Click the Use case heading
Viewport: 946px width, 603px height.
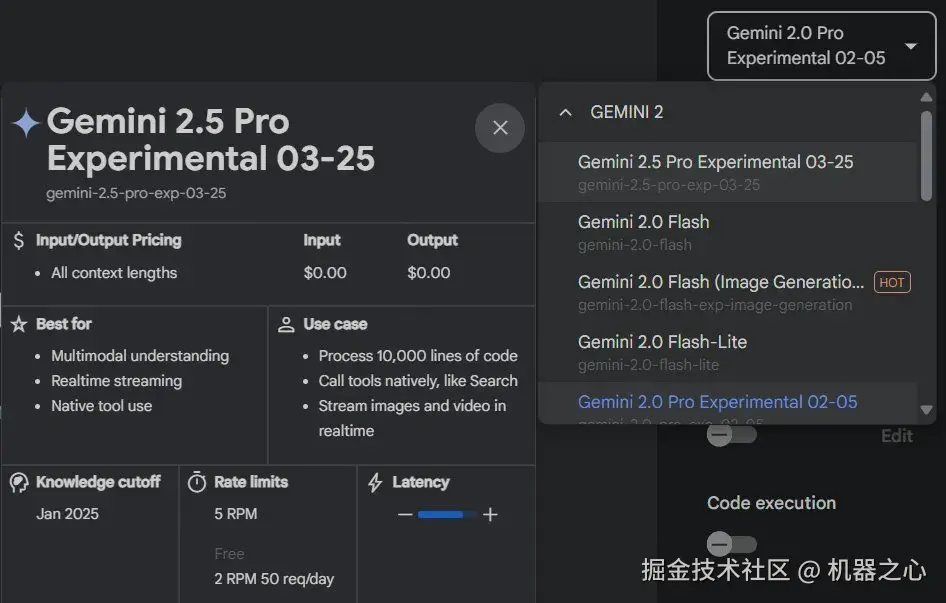click(335, 324)
